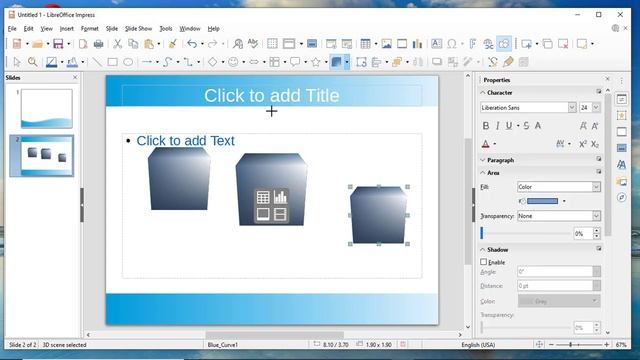
Task: Open the Slide Show menu
Action: click(x=138, y=29)
